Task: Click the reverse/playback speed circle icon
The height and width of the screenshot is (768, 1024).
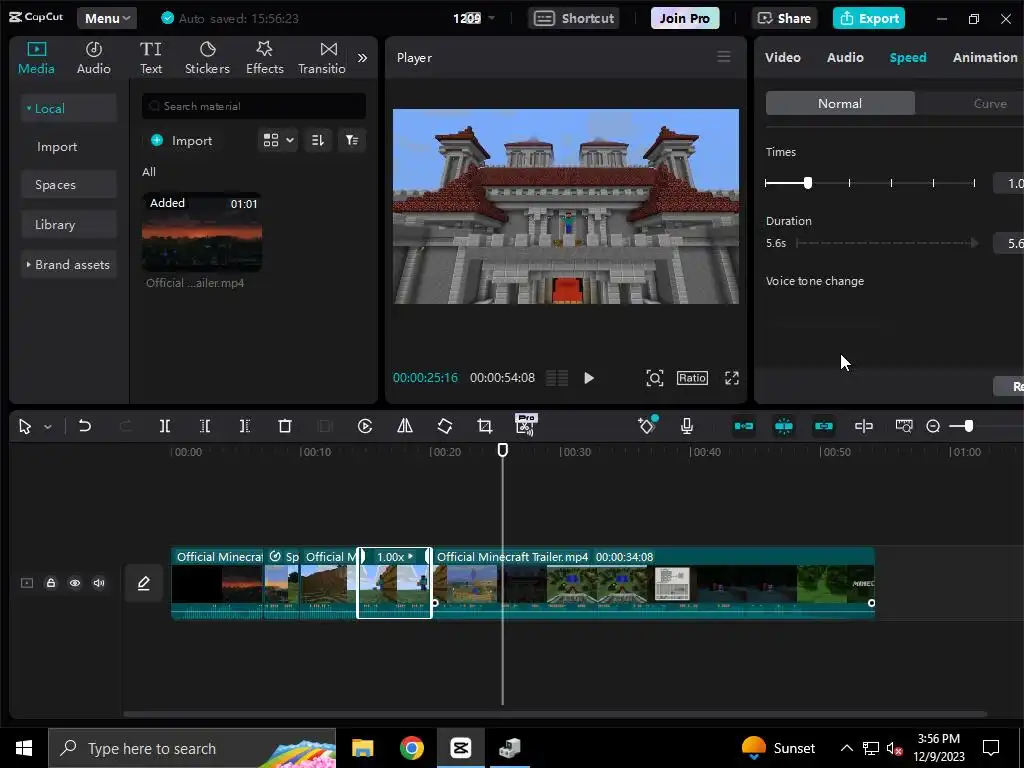Action: 365,426
